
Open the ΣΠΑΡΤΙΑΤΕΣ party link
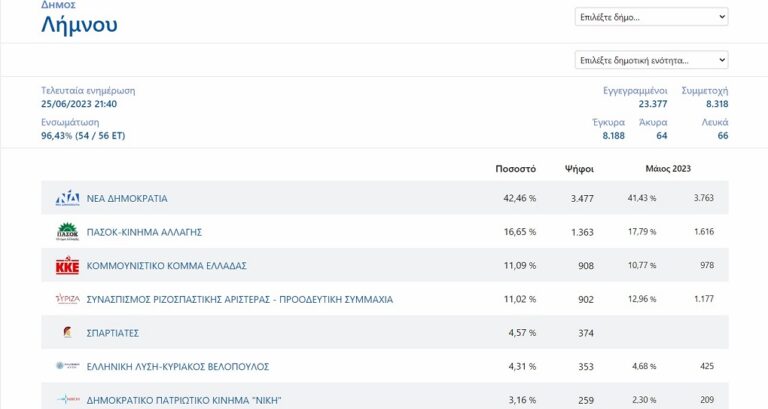[x=113, y=333]
